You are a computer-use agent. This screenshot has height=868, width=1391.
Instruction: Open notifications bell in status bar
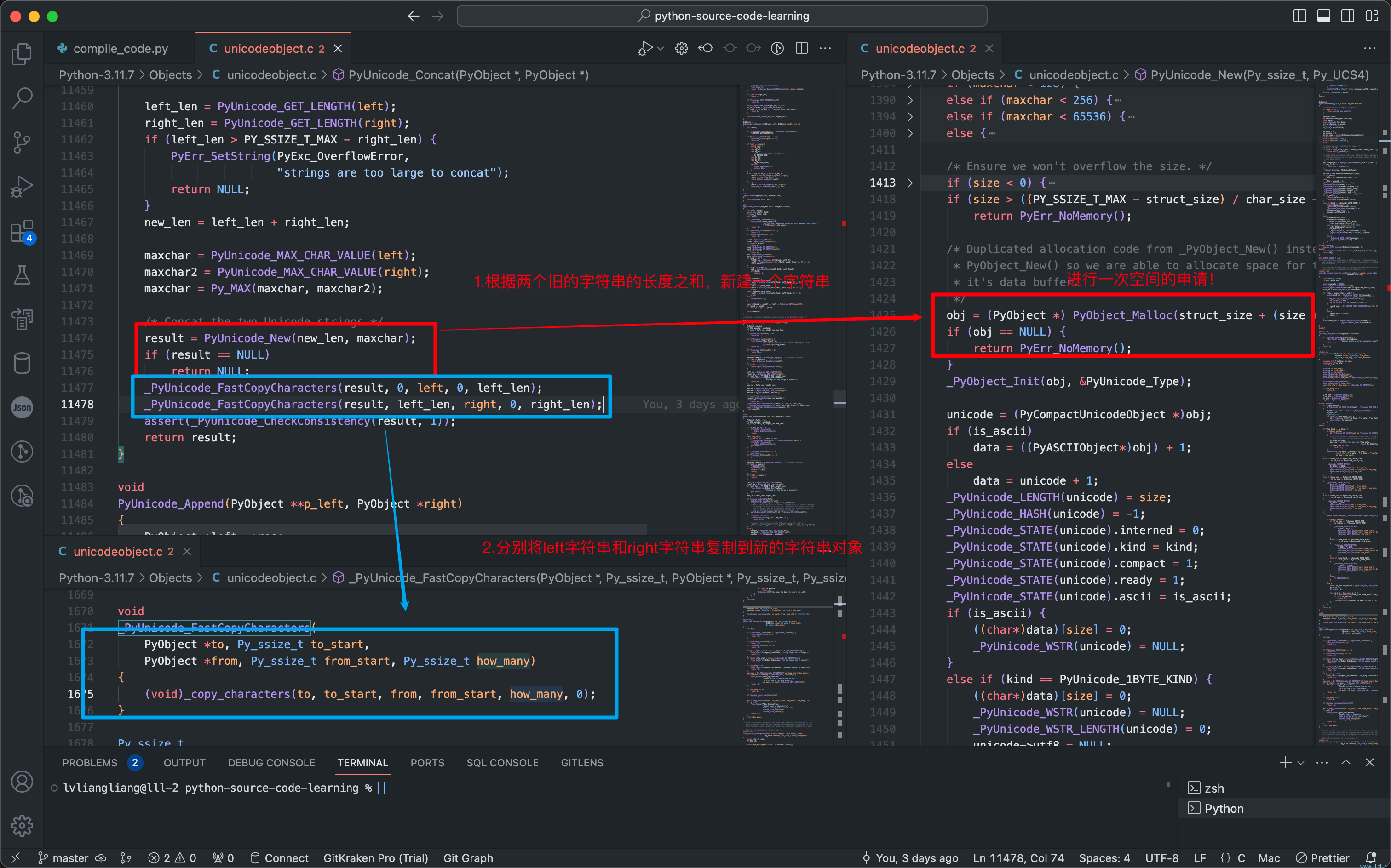tap(1372, 858)
